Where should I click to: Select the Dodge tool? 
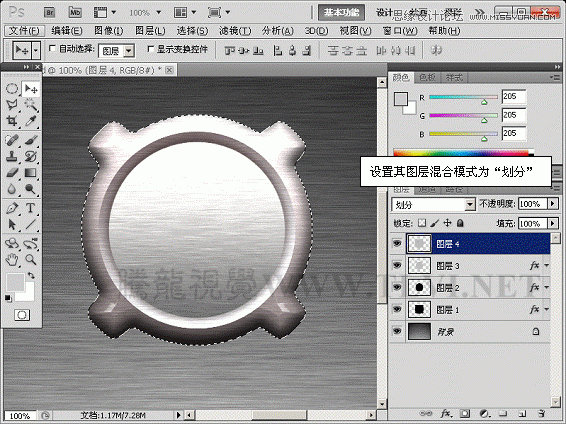[31, 189]
